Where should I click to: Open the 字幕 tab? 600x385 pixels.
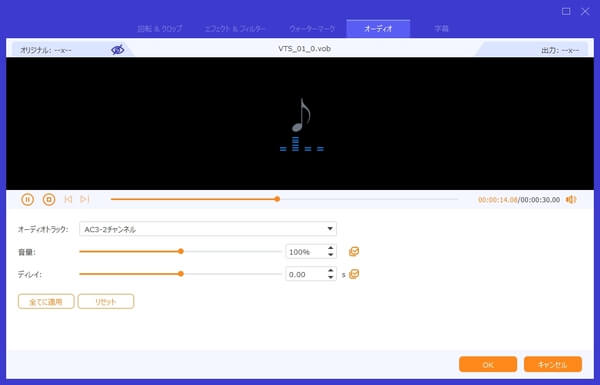(x=441, y=29)
